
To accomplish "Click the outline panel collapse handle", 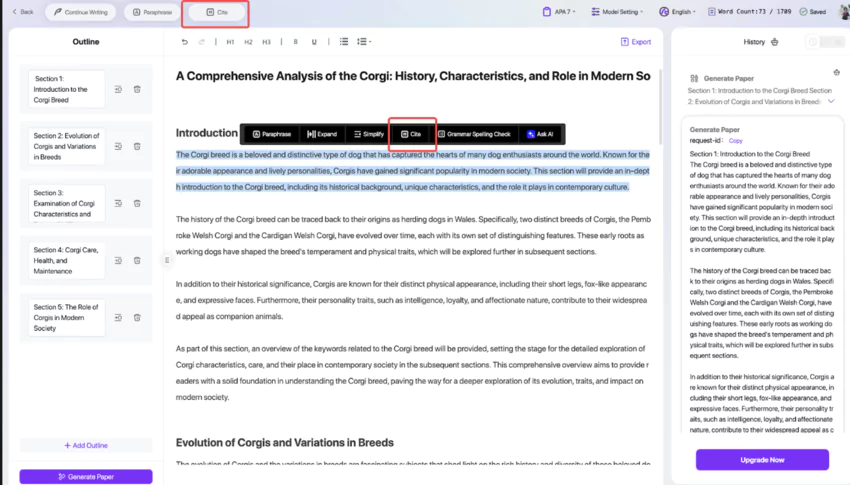I will tap(167, 261).
